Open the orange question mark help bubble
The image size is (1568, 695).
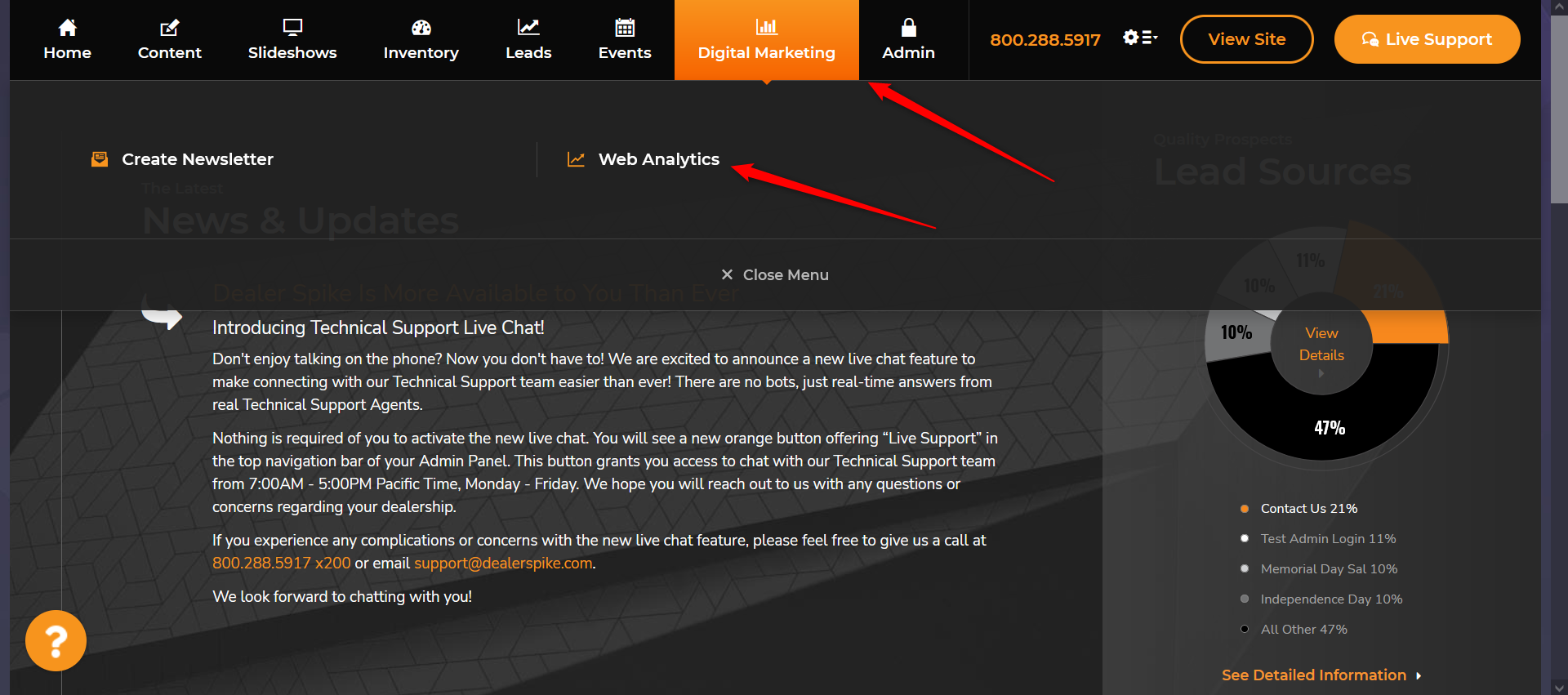pos(56,641)
